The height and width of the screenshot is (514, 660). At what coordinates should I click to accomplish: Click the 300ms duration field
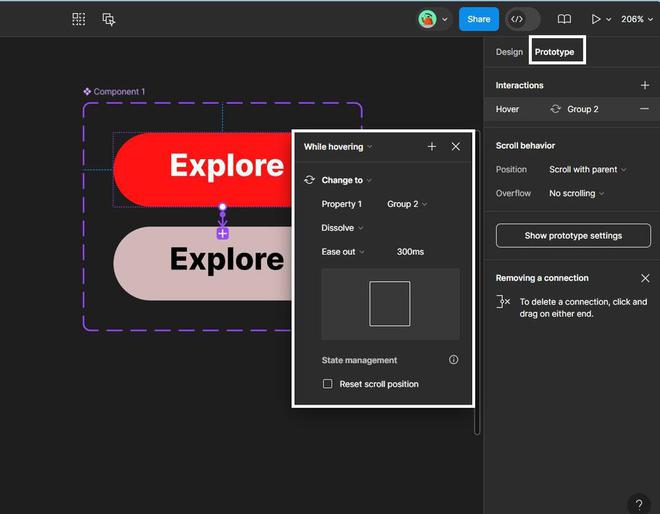tap(410, 252)
